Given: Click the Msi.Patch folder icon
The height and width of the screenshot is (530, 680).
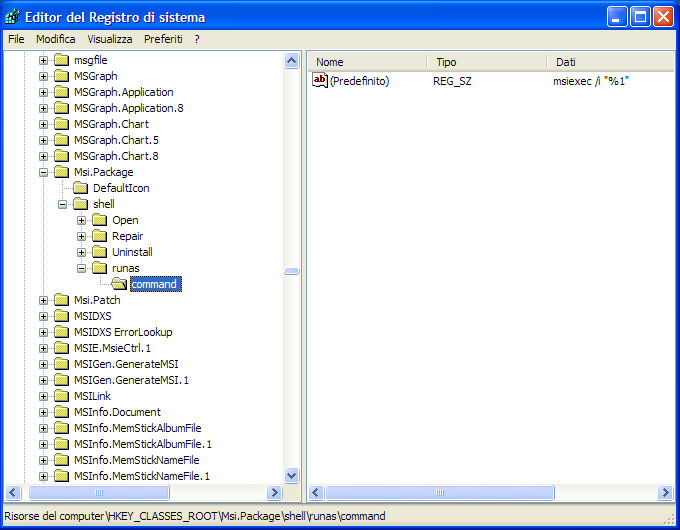Looking at the screenshot, I should pyautogui.click(x=62, y=300).
